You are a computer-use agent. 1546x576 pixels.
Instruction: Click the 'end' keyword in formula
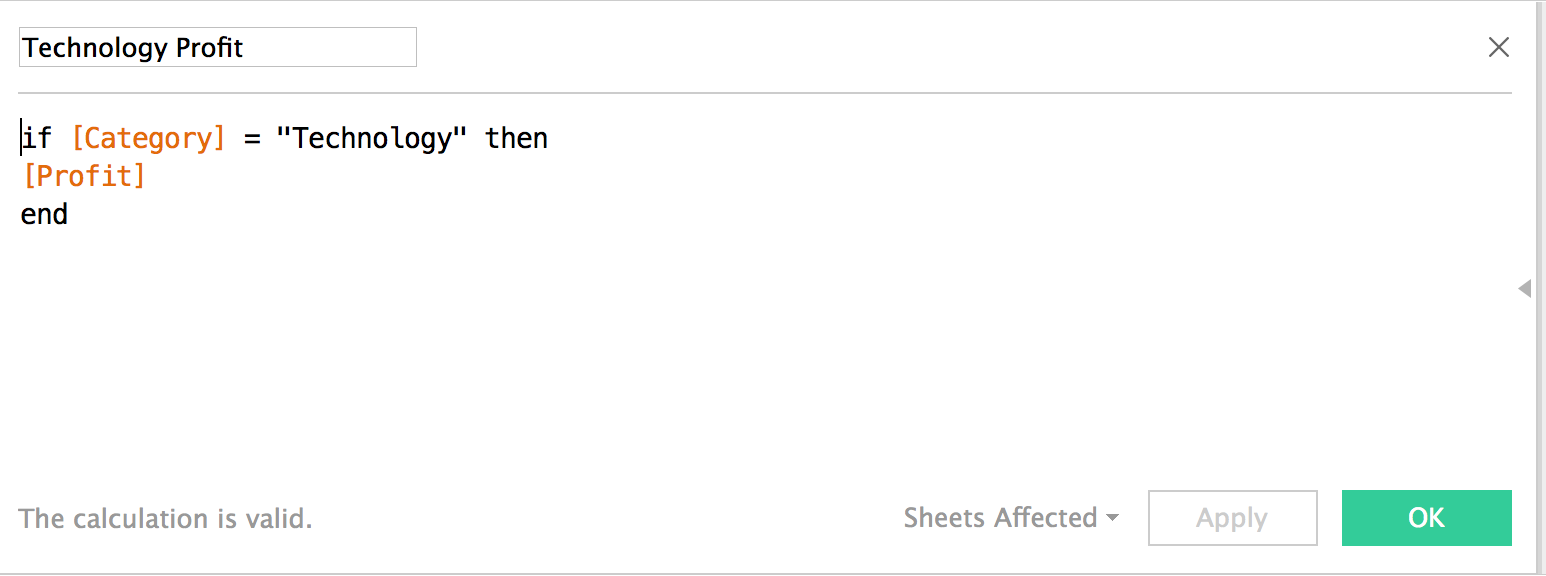(44, 214)
